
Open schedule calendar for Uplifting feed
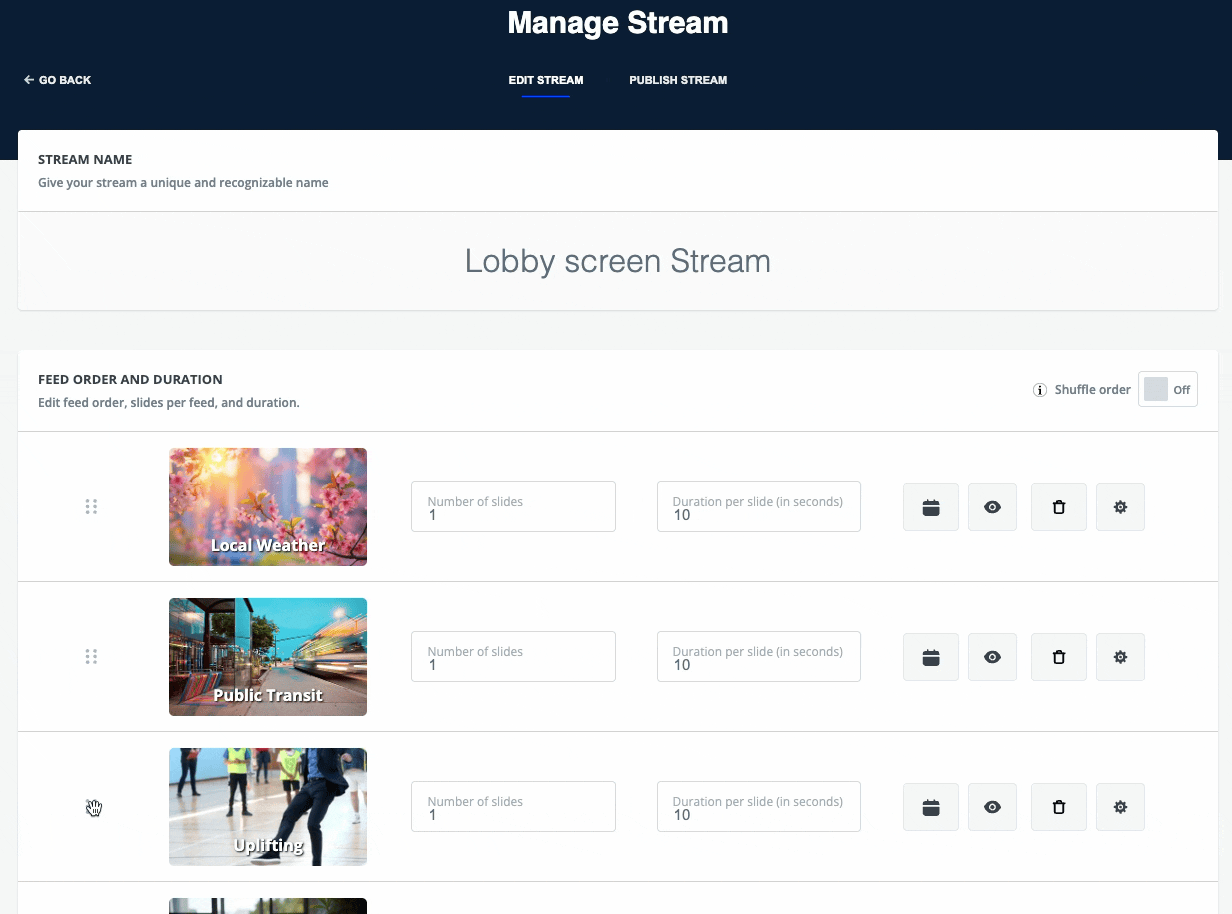pos(931,807)
